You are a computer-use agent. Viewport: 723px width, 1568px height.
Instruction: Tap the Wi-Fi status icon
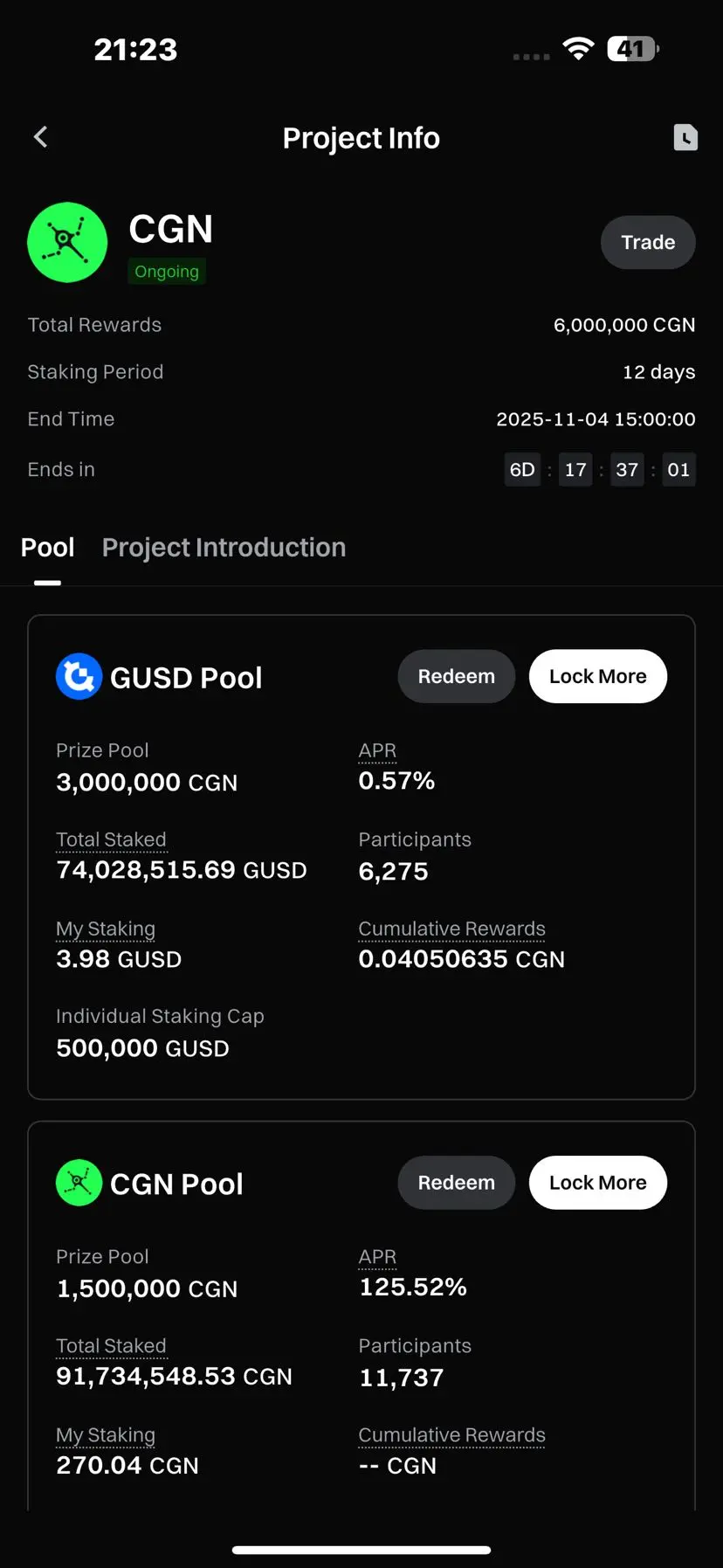(578, 49)
